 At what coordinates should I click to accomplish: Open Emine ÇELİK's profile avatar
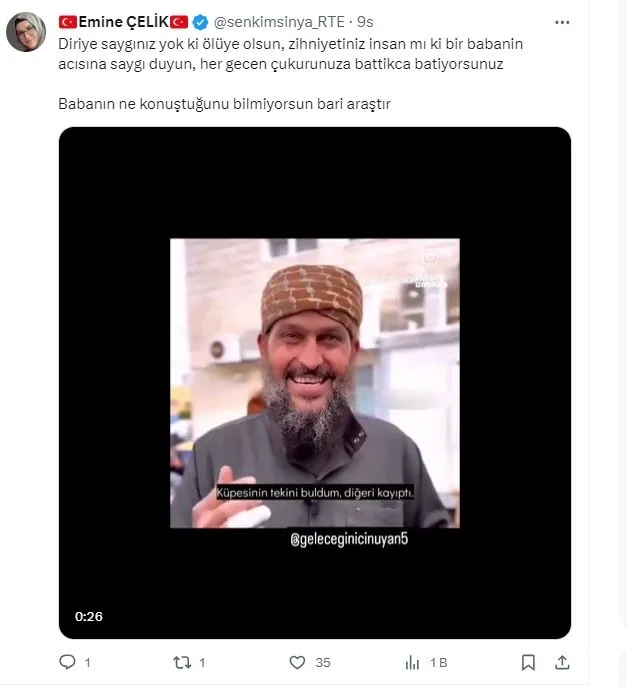click(26, 32)
